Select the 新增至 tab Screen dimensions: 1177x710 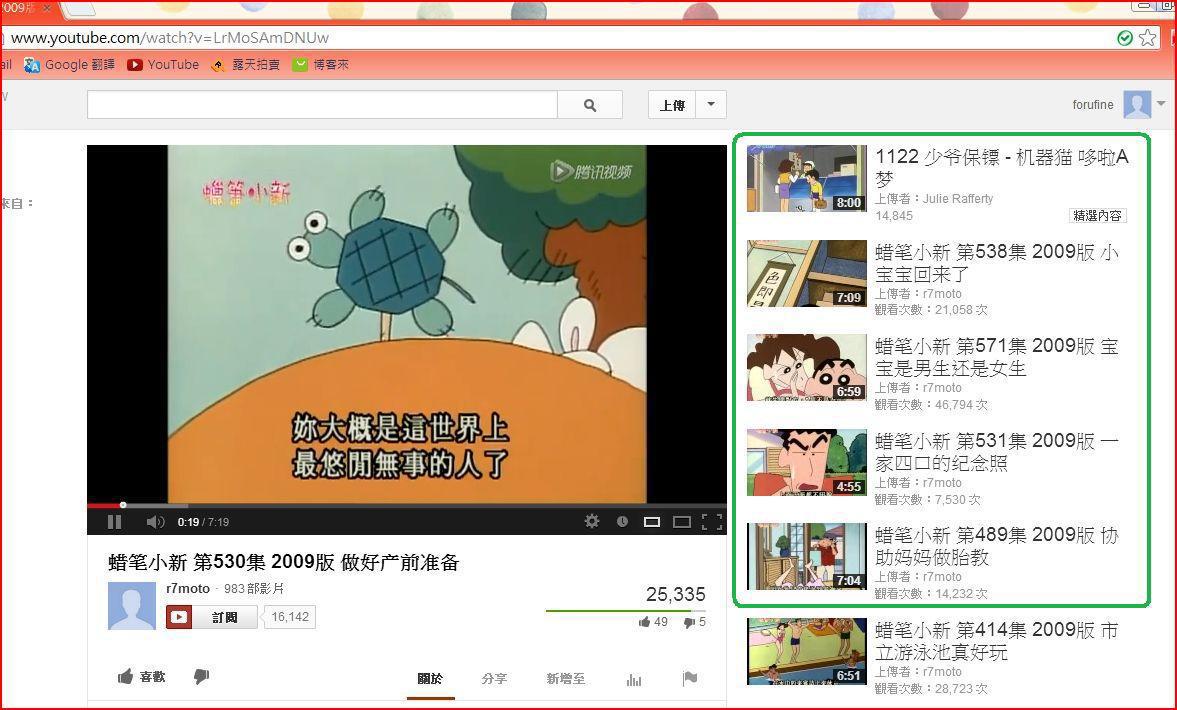click(565, 678)
